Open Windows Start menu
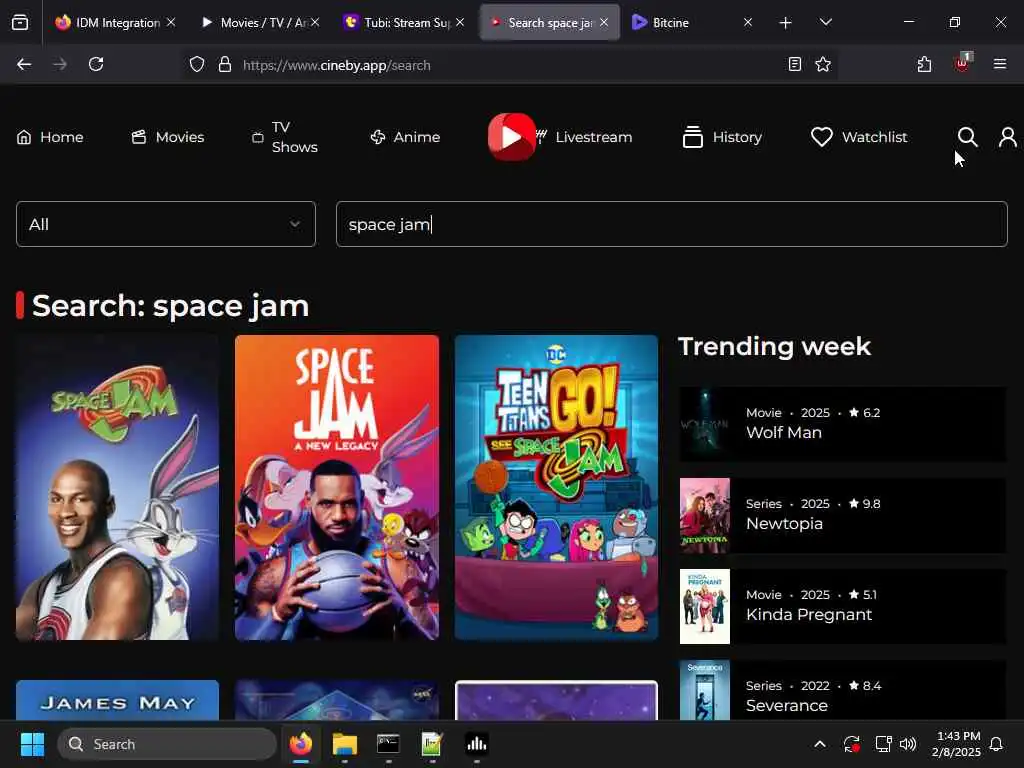The height and width of the screenshot is (768, 1024). click(x=32, y=744)
